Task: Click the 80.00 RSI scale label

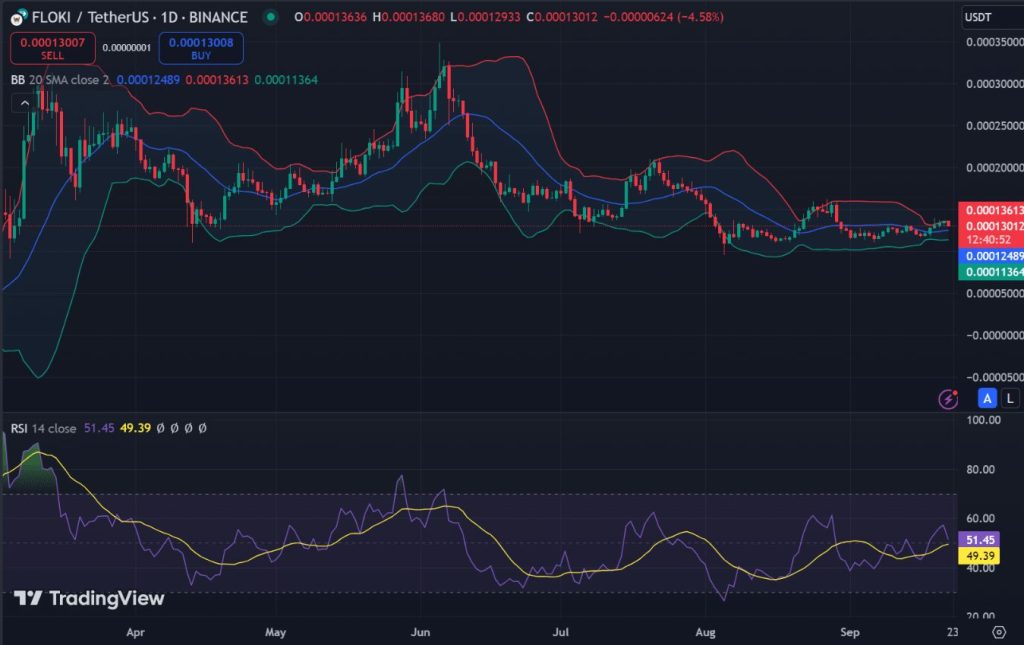Action: tap(981, 469)
